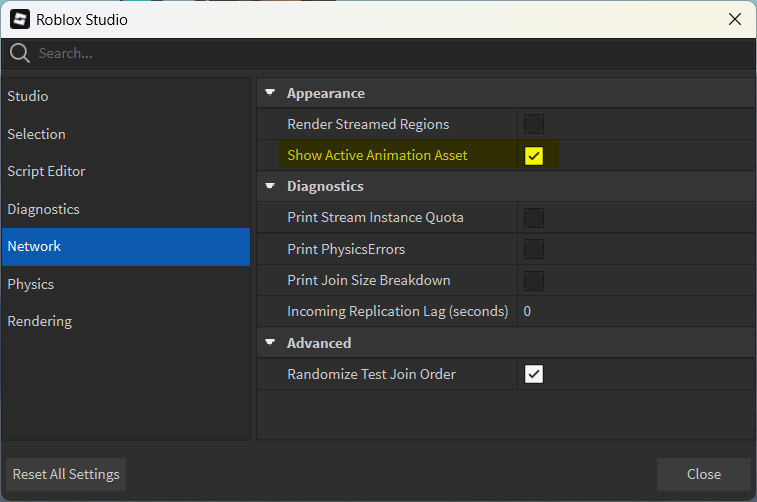Collapse the Advanced section
Image resolution: width=757 pixels, height=502 pixels.
click(x=270, y=343)
